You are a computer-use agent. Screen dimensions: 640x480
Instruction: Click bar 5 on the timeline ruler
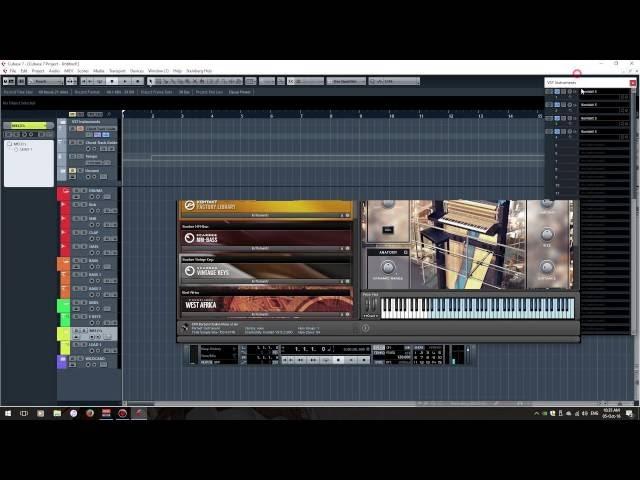(242, 116)
